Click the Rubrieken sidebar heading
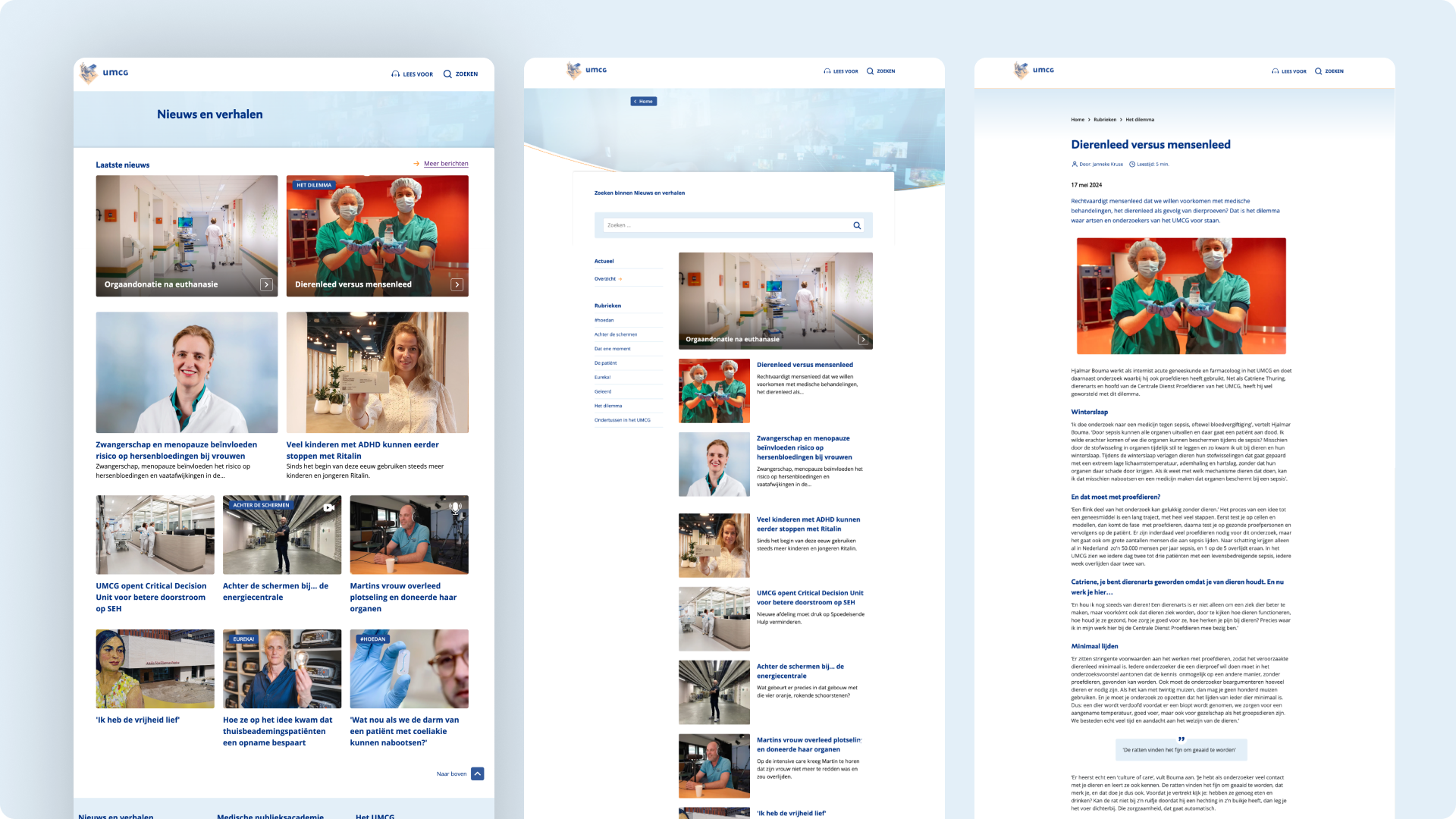The image size is (1456, 819). coord(607,306)
